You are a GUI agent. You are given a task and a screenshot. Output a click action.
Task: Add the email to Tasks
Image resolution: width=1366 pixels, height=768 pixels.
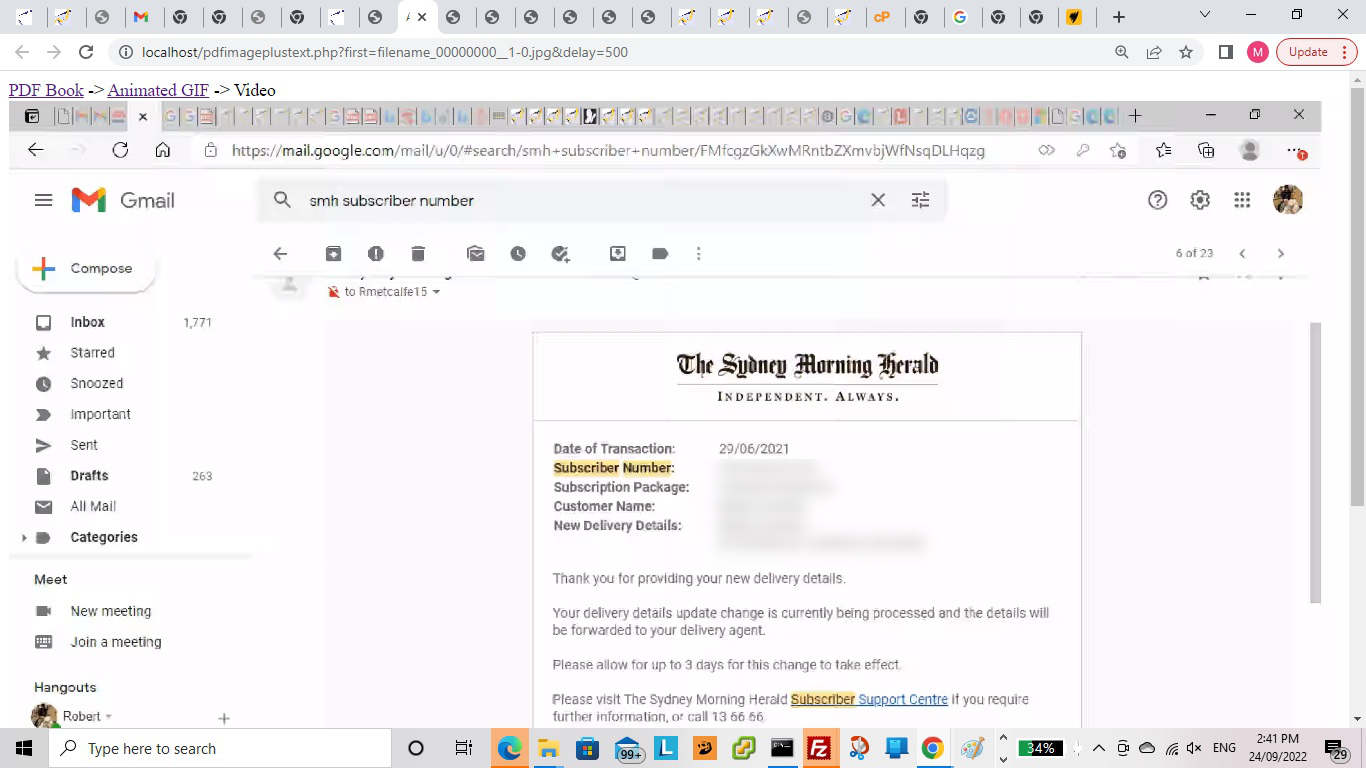tap(561, 254)
